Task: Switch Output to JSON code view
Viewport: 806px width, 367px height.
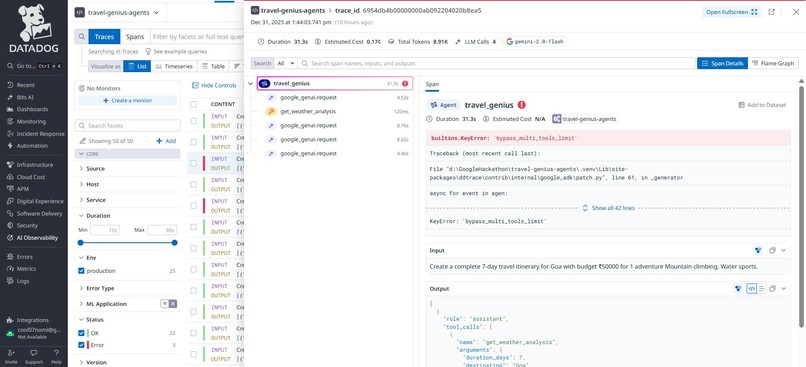Action: coord(752,289)
